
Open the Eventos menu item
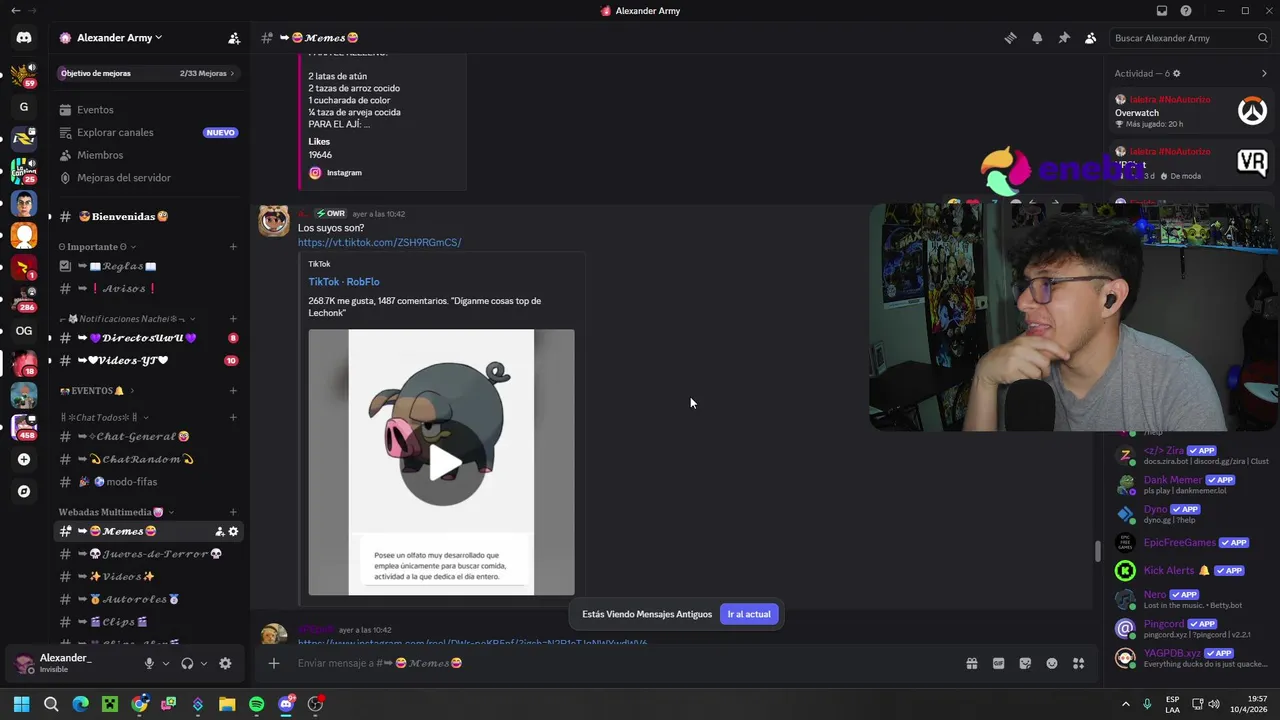[149, 110]
